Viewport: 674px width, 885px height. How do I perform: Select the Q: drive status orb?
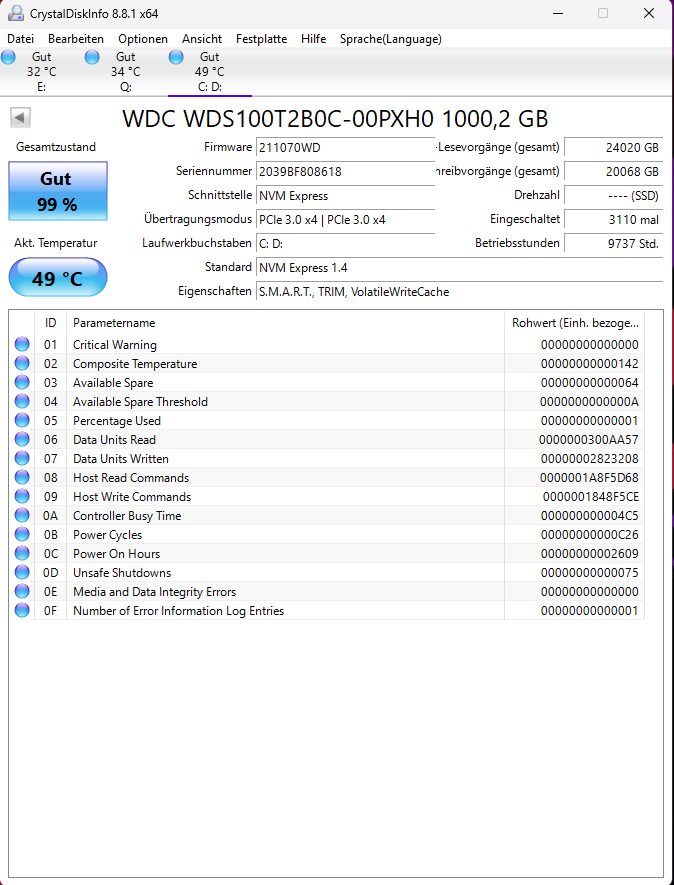coord(92,57)
